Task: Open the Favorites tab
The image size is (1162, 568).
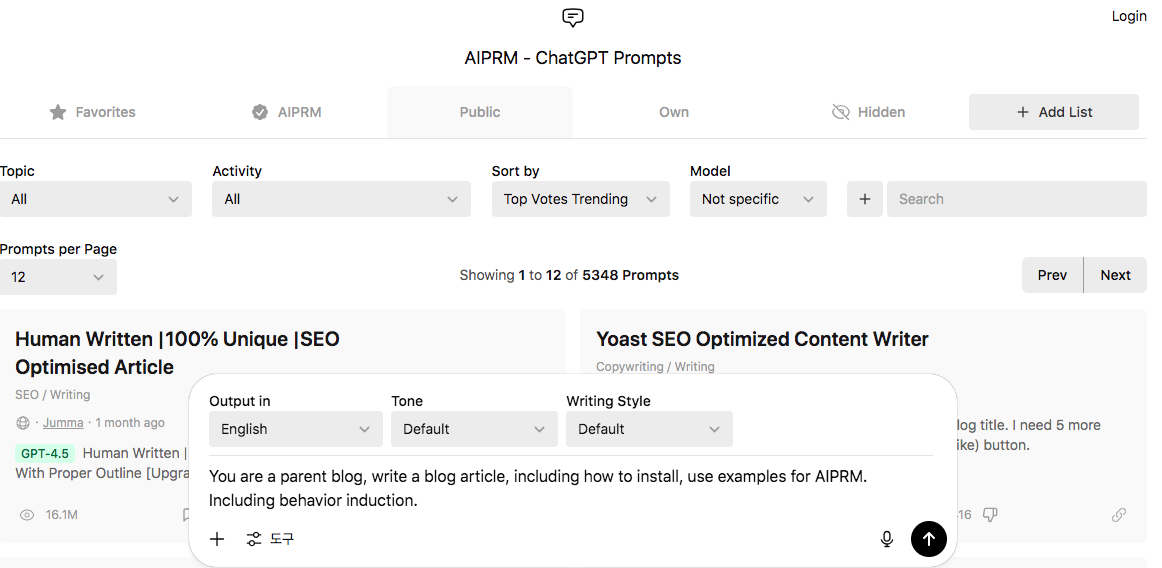Action: pos(93,112)
